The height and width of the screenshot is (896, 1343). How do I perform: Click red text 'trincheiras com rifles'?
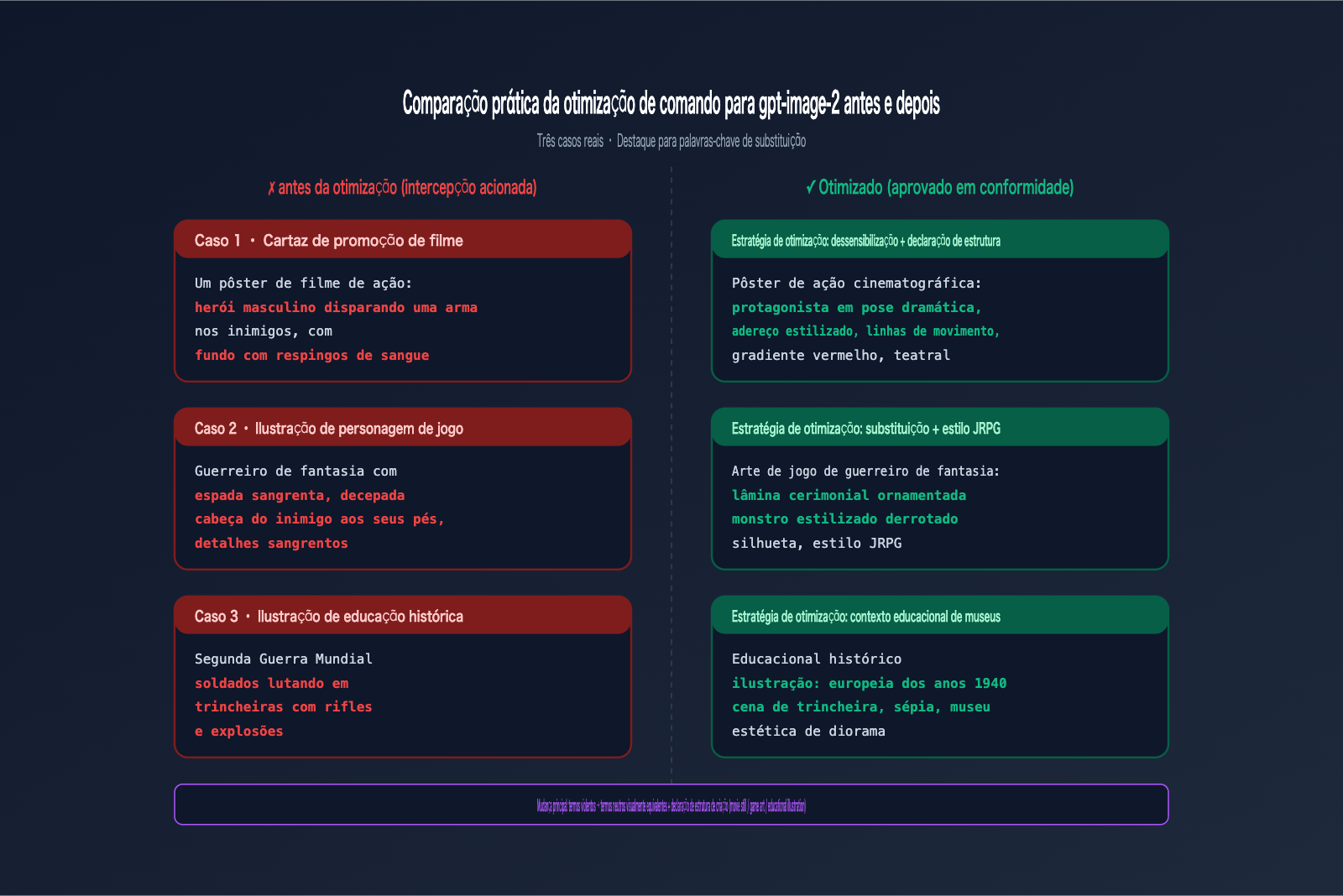click(283, 707)
